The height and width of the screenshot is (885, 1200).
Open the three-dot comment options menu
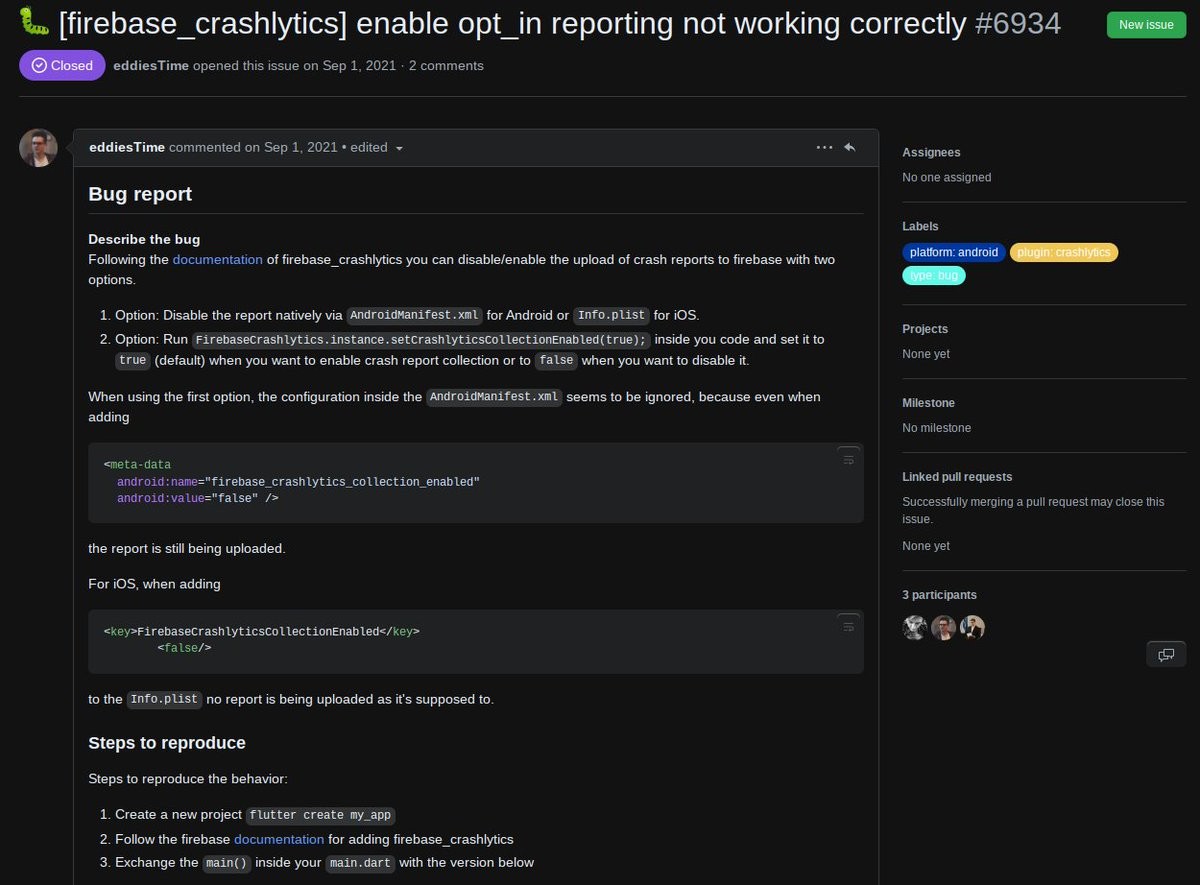click(824, 147)
